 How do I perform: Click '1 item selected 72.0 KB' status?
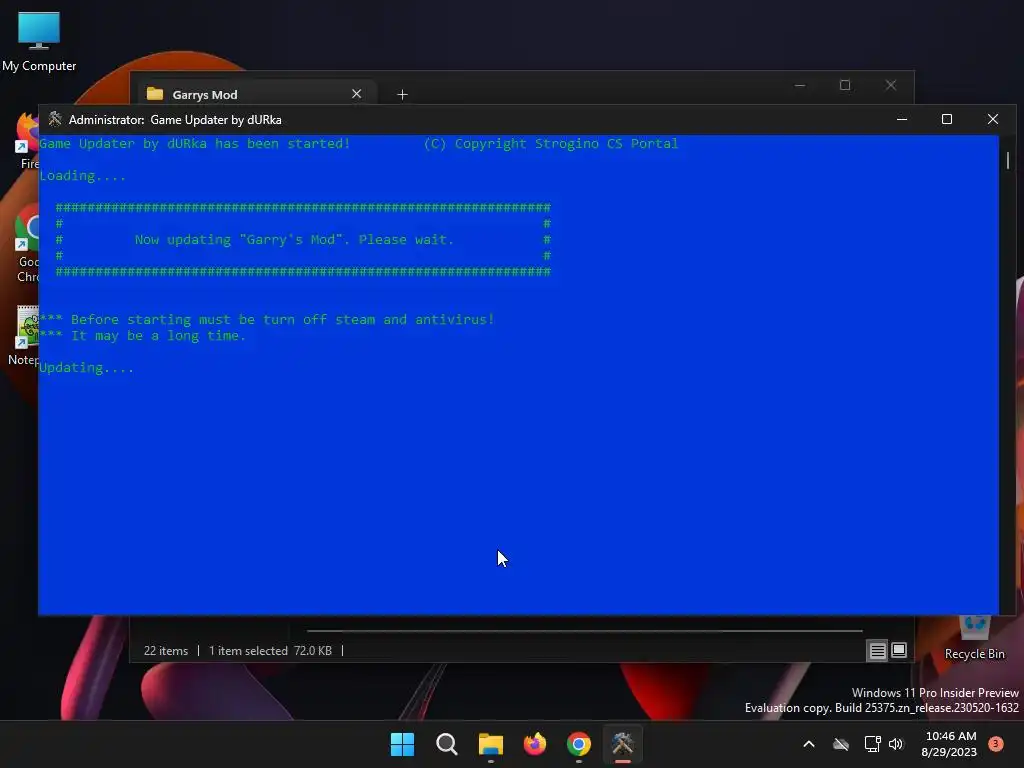[x=270, y=651]
